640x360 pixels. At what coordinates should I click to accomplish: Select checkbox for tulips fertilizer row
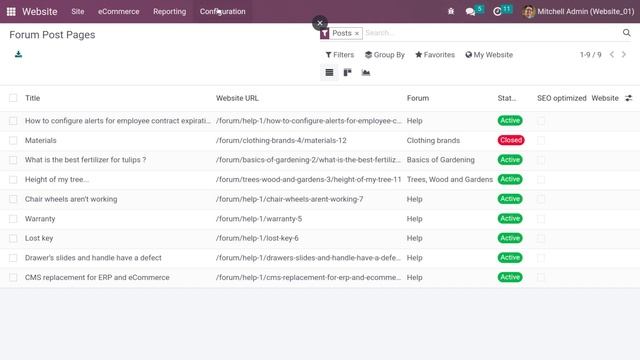coord(13,160)
